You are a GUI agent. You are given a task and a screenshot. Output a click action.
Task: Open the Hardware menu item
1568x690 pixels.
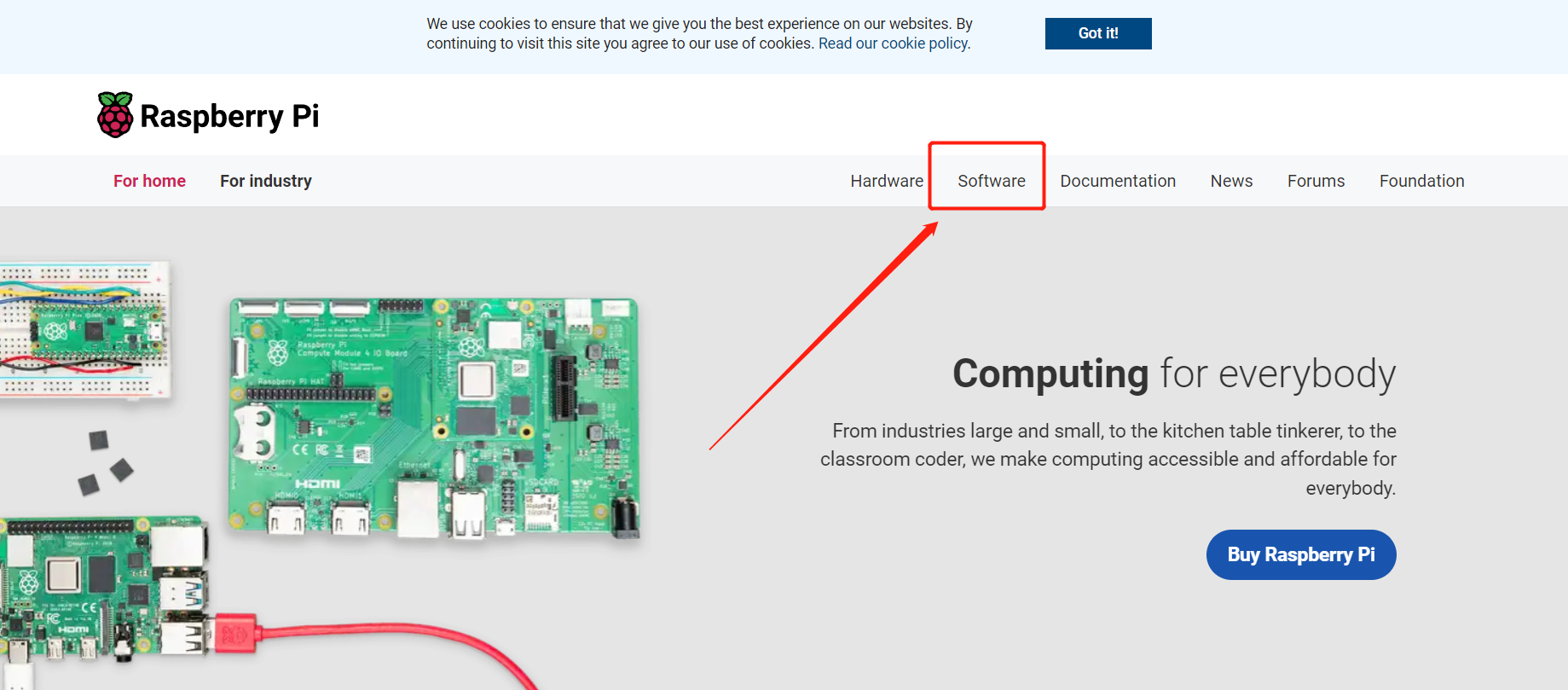click(x=887, y=181)
